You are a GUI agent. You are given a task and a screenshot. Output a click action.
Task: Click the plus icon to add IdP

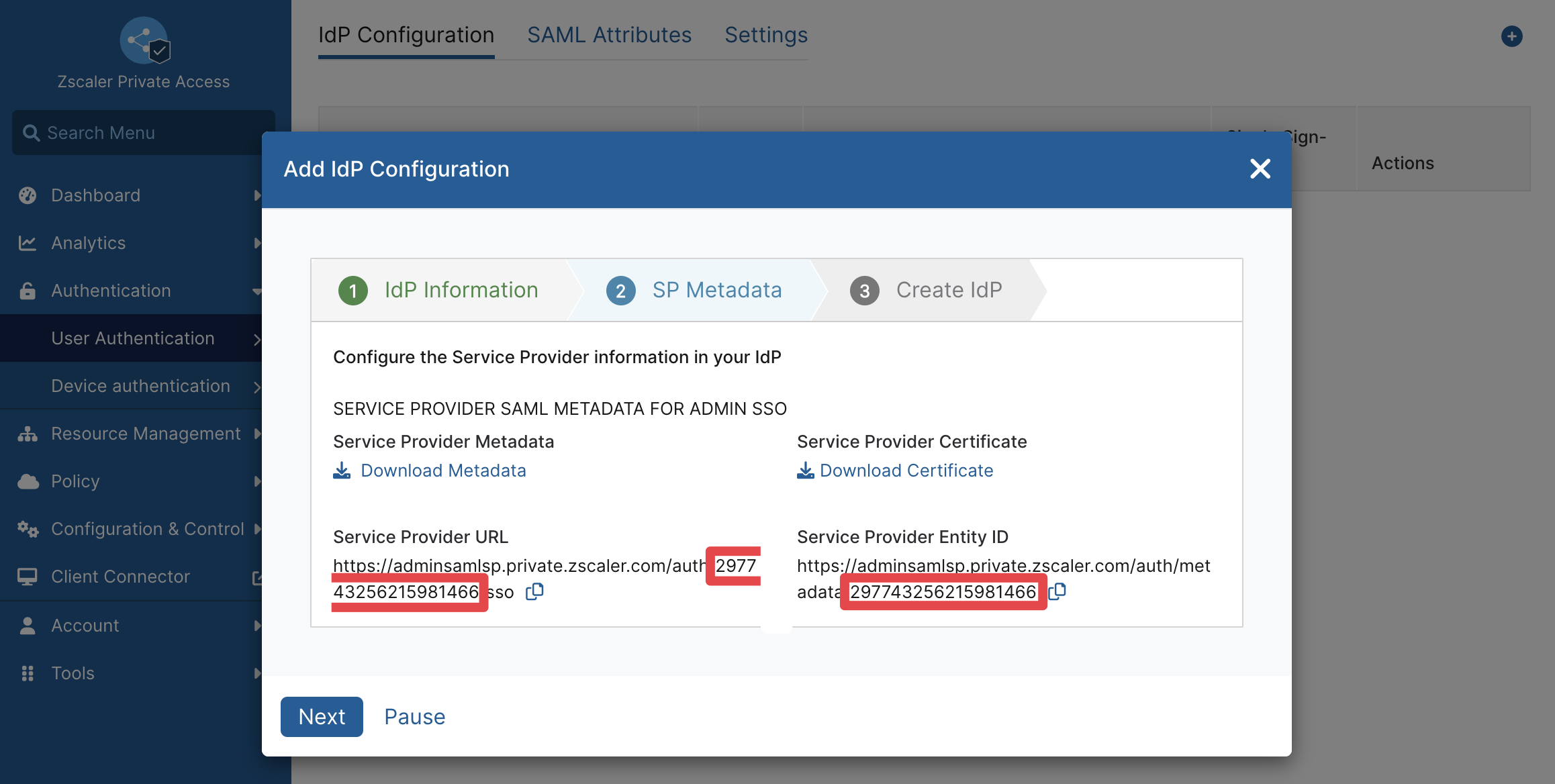1512,36
